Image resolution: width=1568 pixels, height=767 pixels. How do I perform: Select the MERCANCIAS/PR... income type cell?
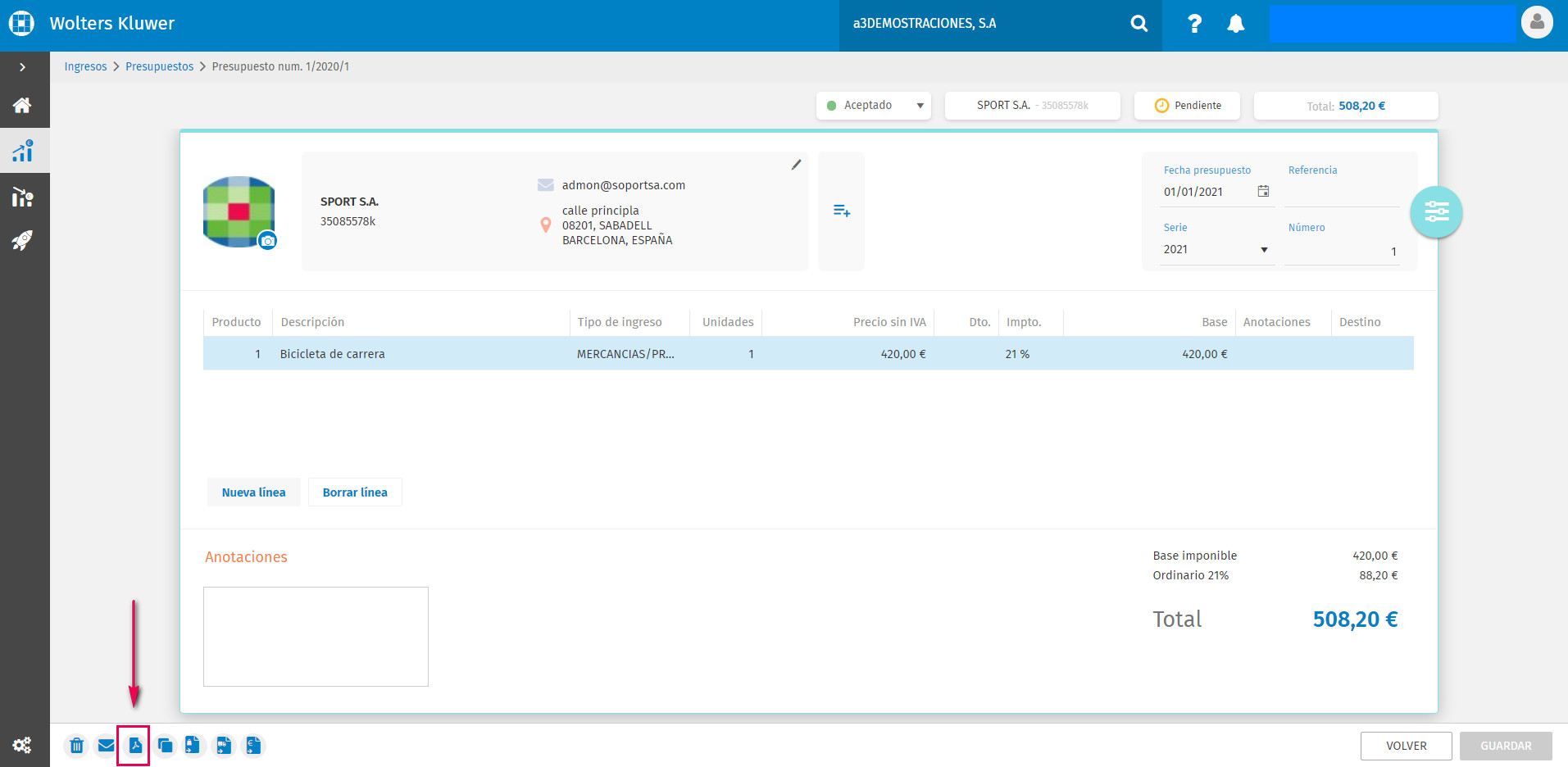point(629,354)
